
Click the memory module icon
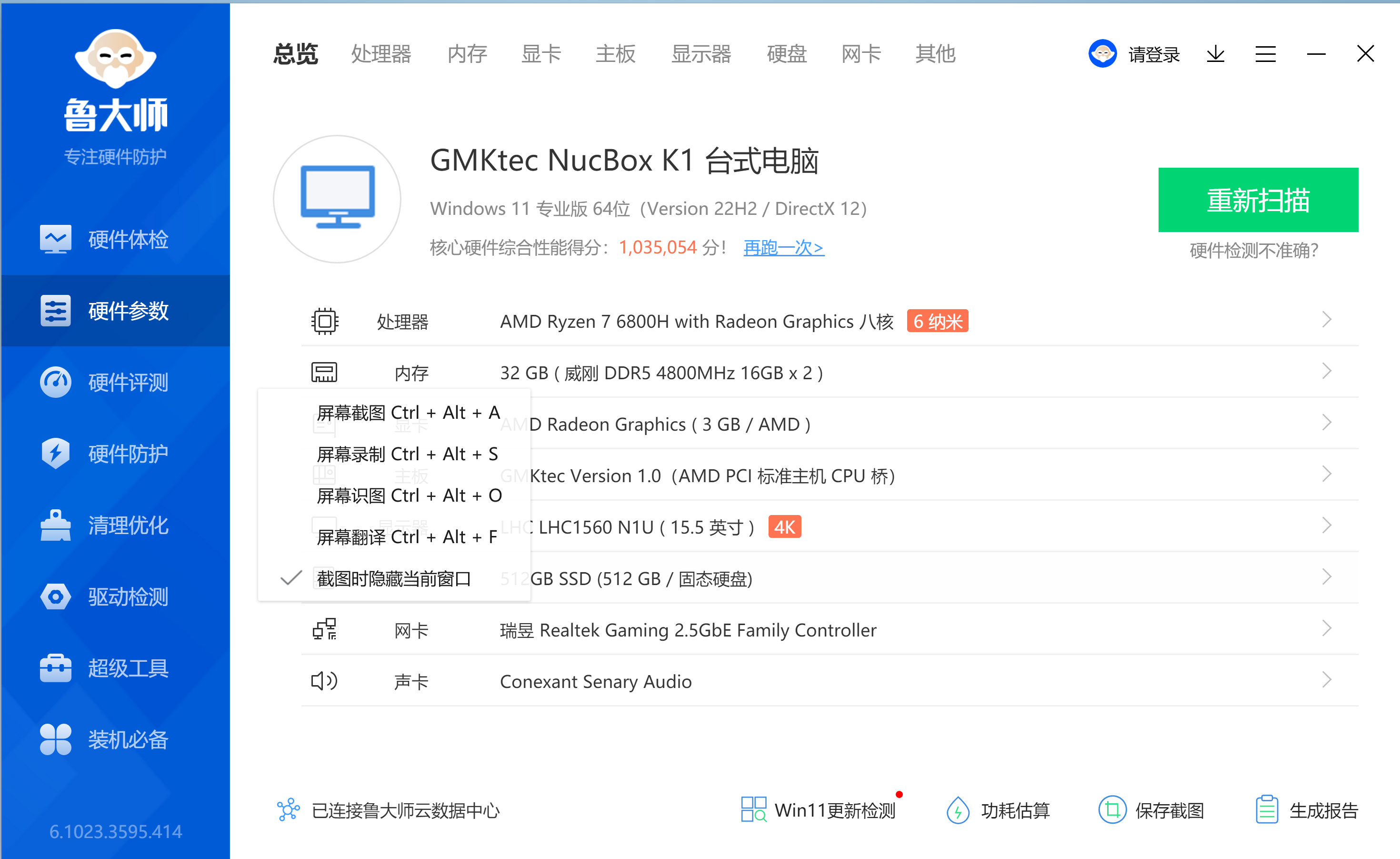(324, 373)
